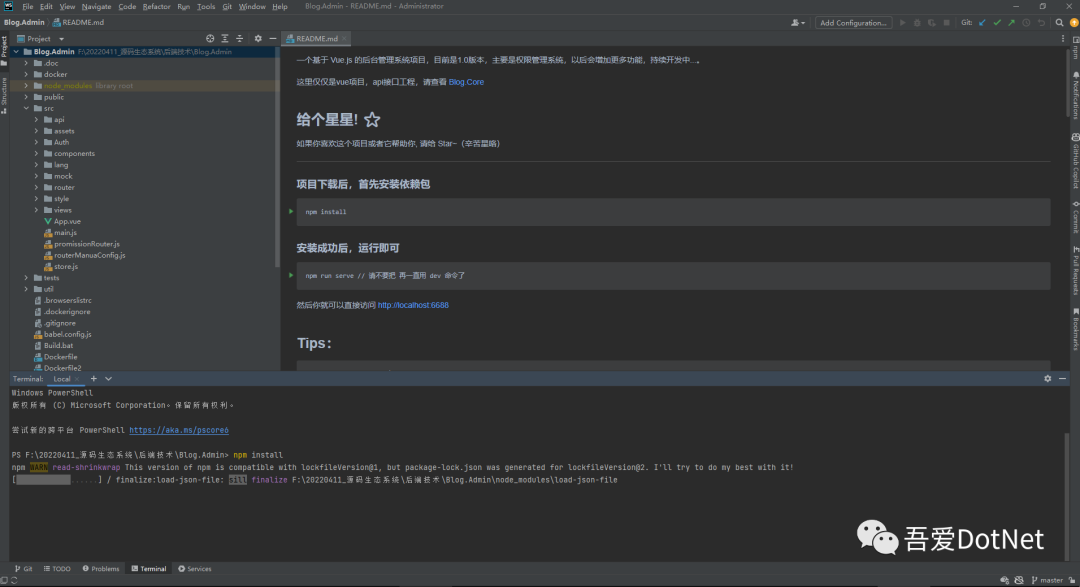Screen dimensions: 1080x587
Task: Open the http://localhost:6688 link
Action: [413, 305]
